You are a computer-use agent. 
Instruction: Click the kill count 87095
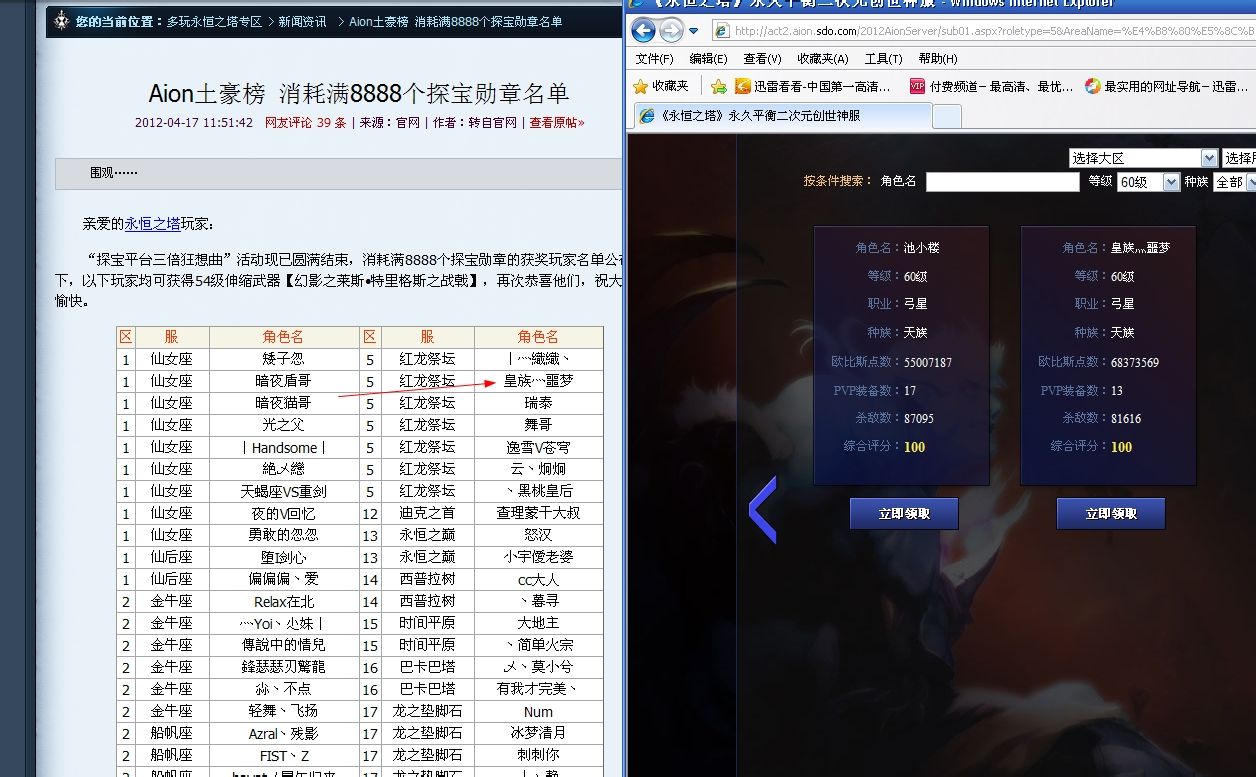(x=919, y=418)
